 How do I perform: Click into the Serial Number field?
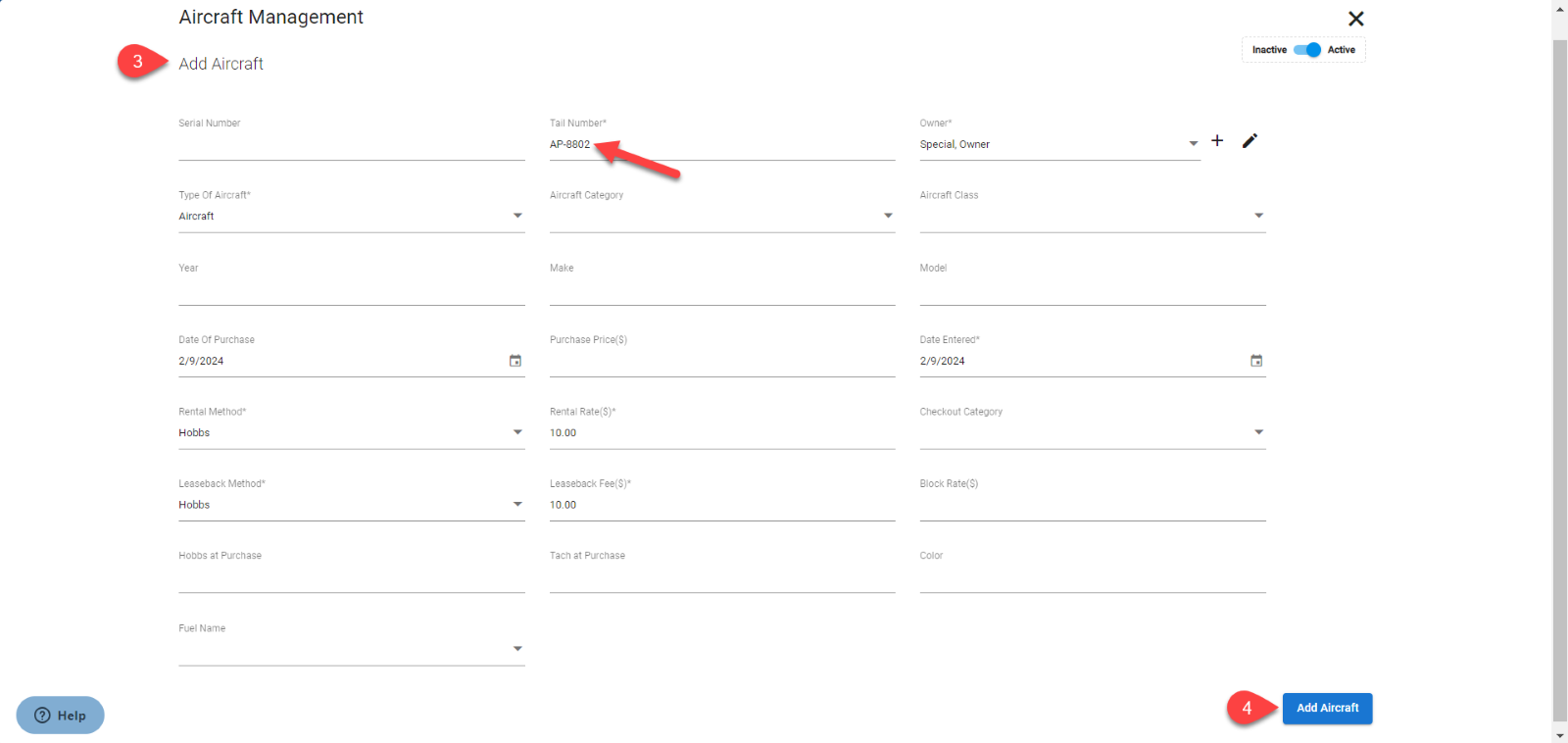351,145
